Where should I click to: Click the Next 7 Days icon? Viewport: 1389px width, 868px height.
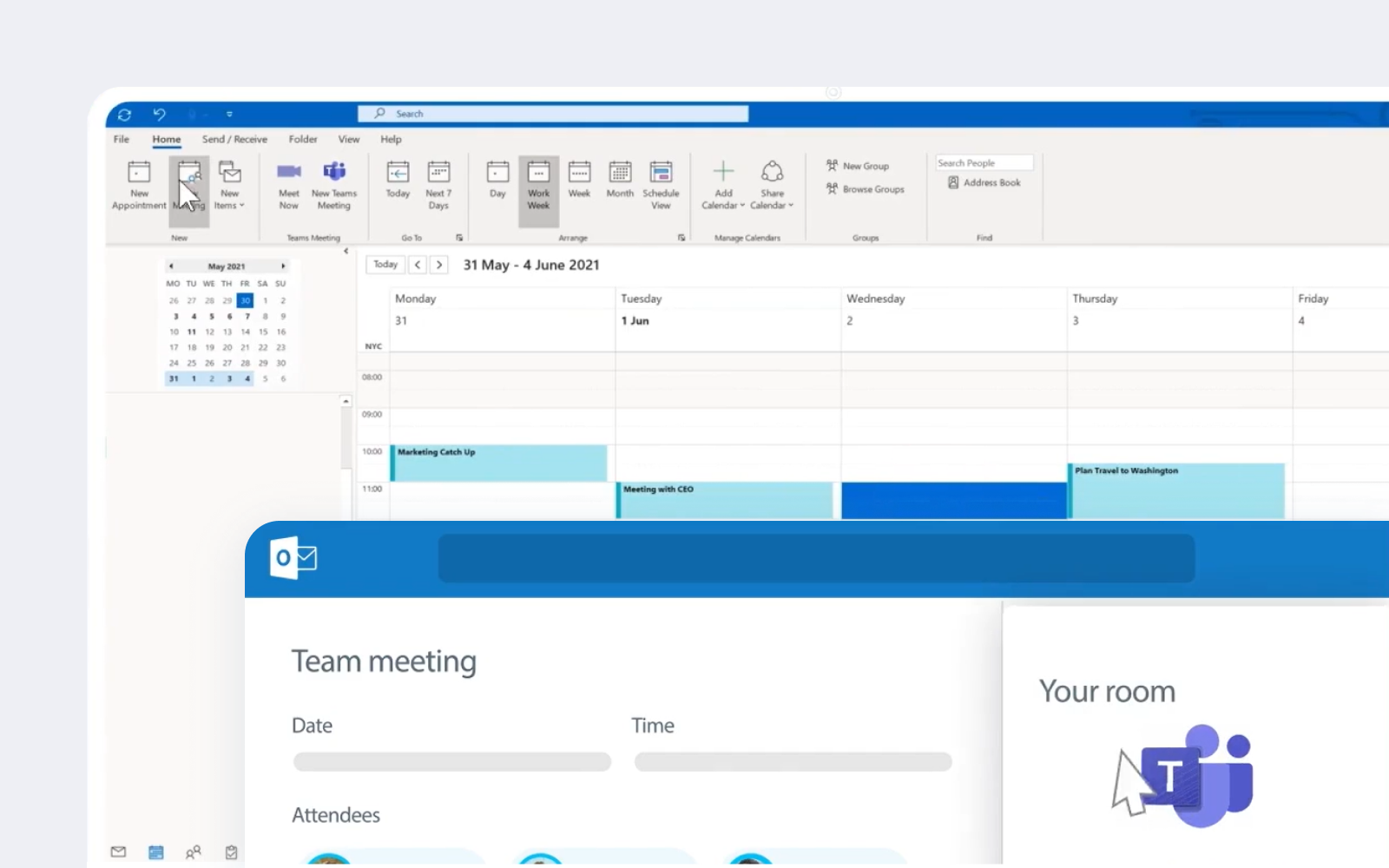(438, 185)
